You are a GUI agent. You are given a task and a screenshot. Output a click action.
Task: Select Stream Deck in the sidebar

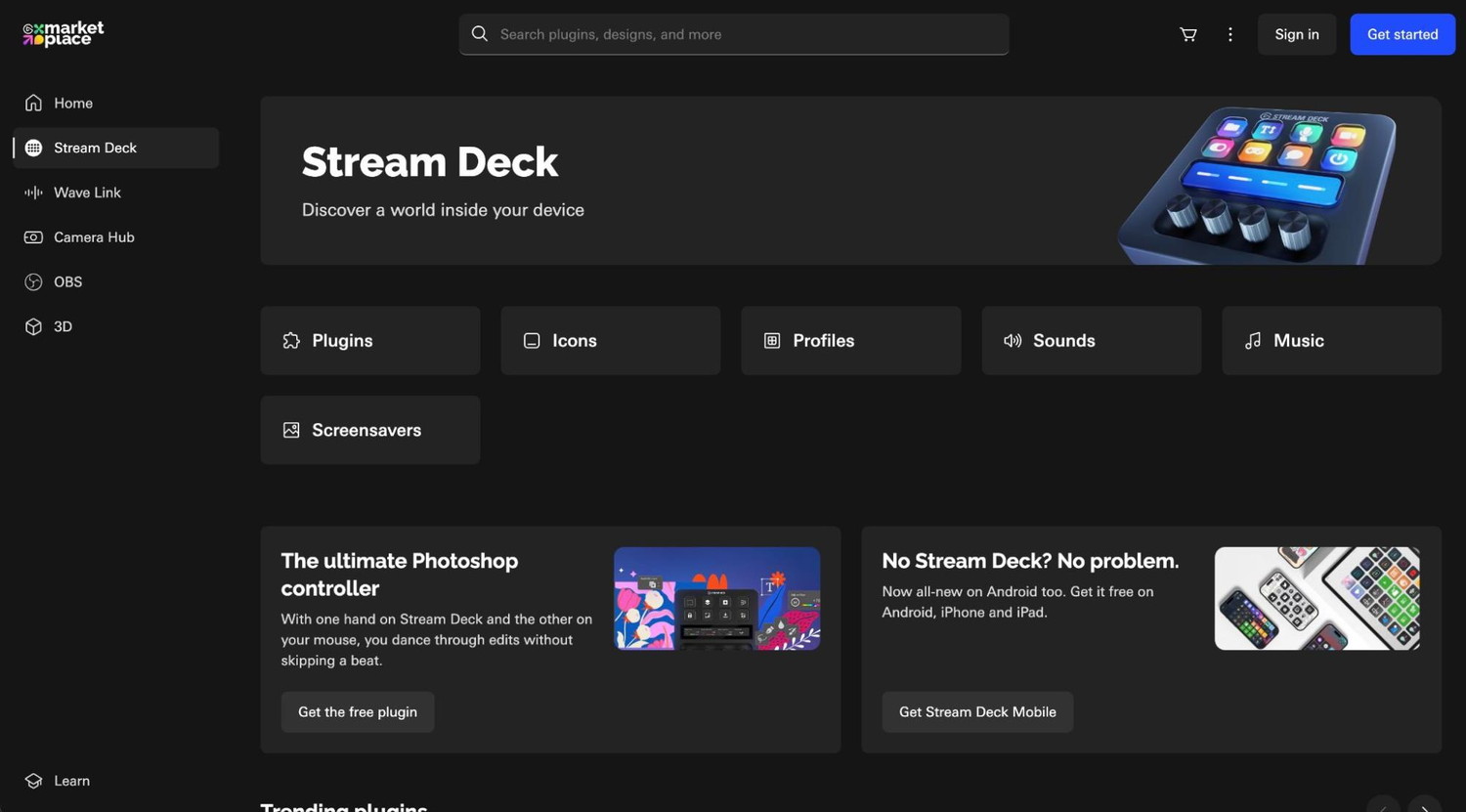point(95,149)
